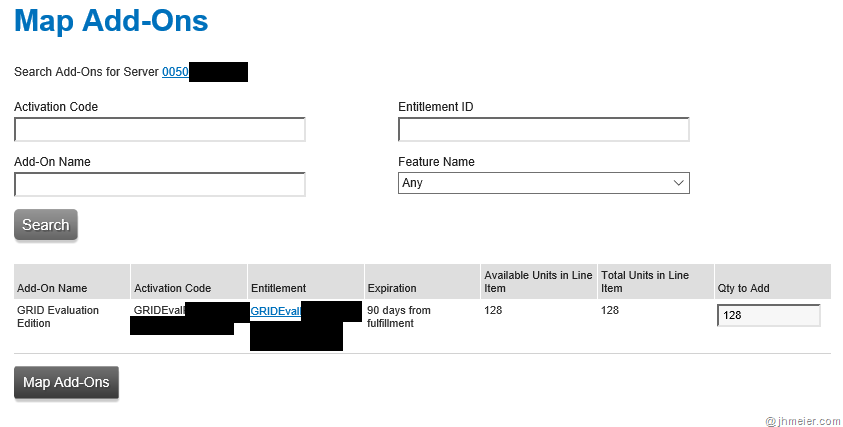Click the Available Units value 128
This screenshot has width=843, height=427.
pos(493,311)
